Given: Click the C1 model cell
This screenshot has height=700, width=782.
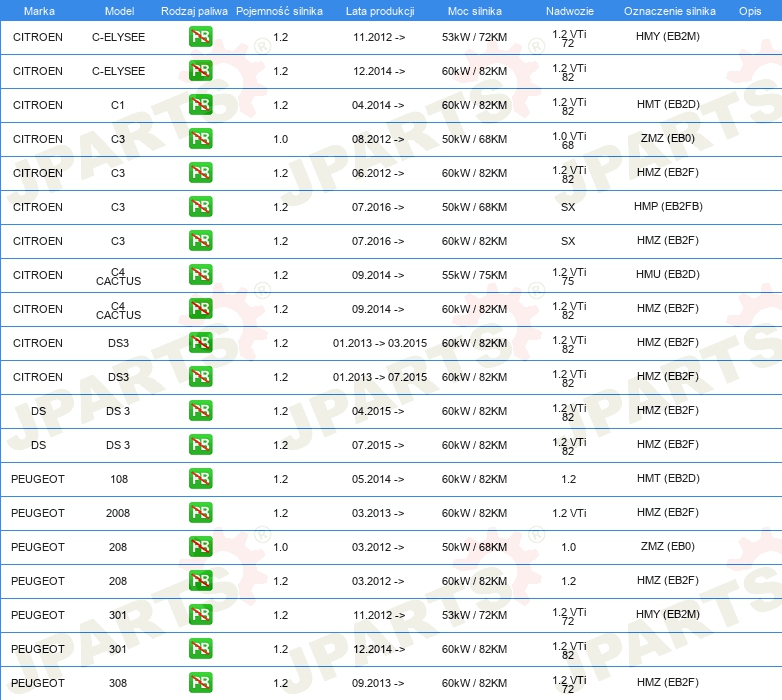Looking at the screenshot, I should pyautogui.click(x=118, y=105).
